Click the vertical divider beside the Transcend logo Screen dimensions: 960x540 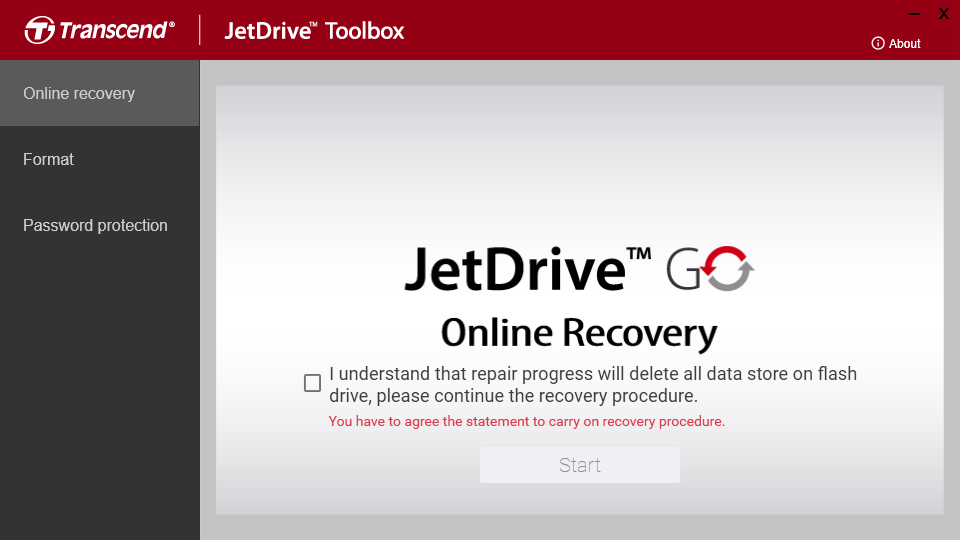click(200, 30)
